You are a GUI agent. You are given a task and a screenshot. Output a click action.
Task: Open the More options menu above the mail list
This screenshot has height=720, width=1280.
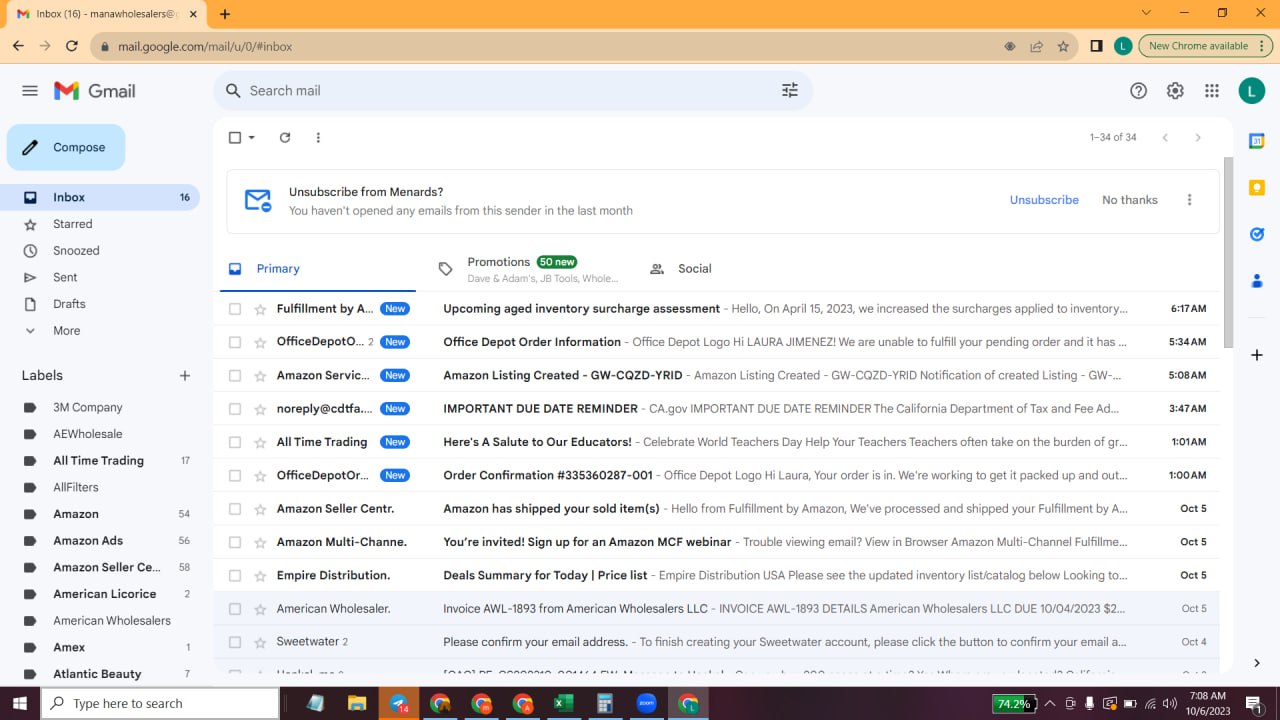(x=318, y=138)
